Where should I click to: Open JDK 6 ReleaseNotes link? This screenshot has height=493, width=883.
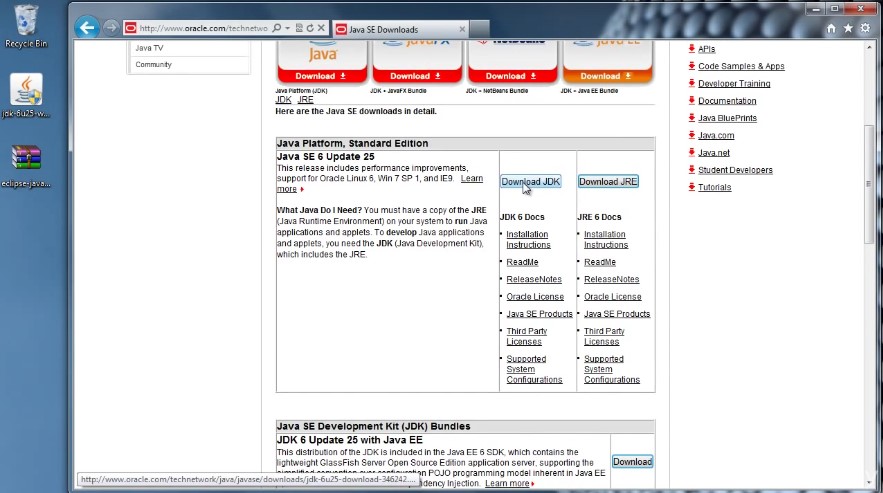(534, 279)
